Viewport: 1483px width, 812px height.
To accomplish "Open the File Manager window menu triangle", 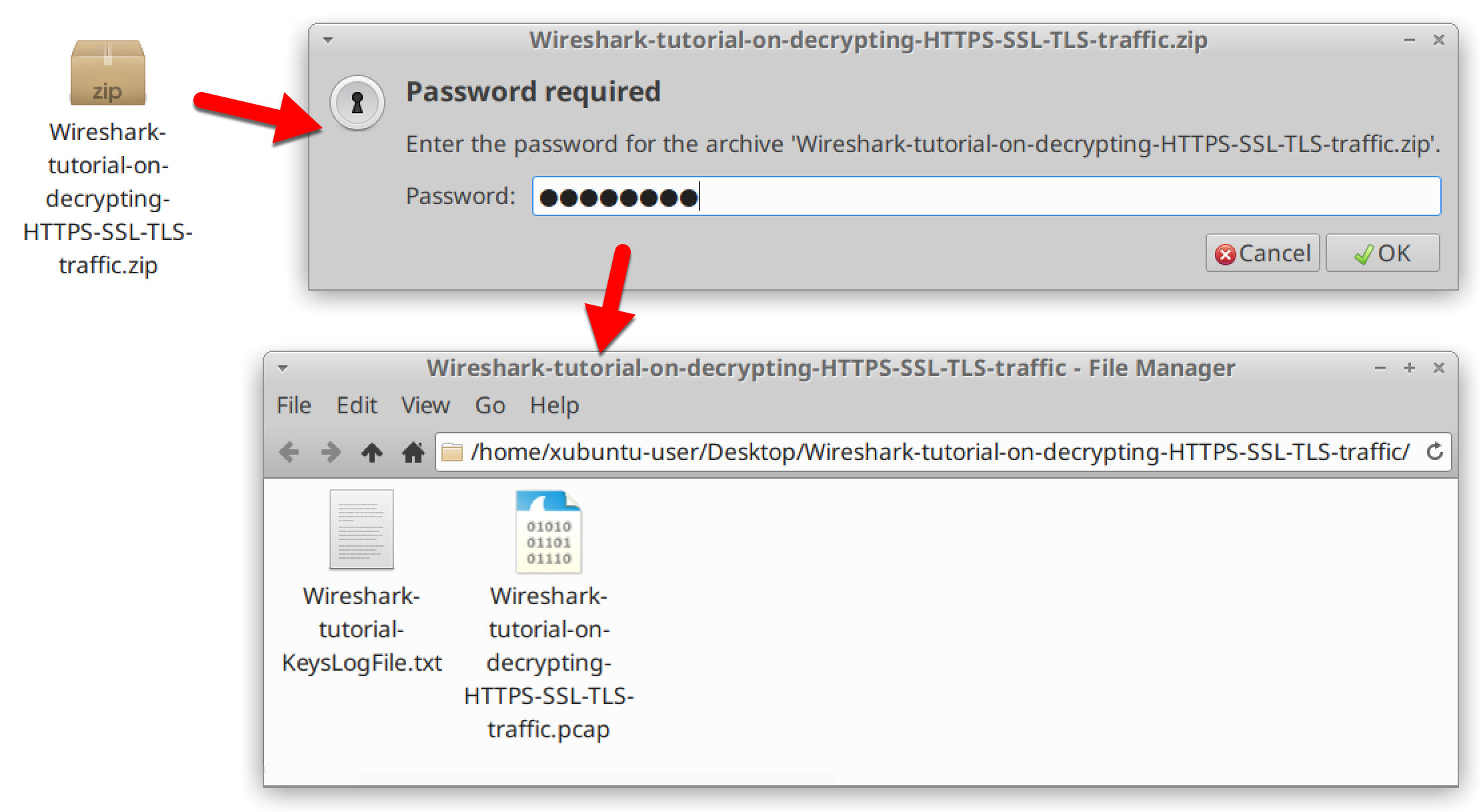I will click(282, 367).
